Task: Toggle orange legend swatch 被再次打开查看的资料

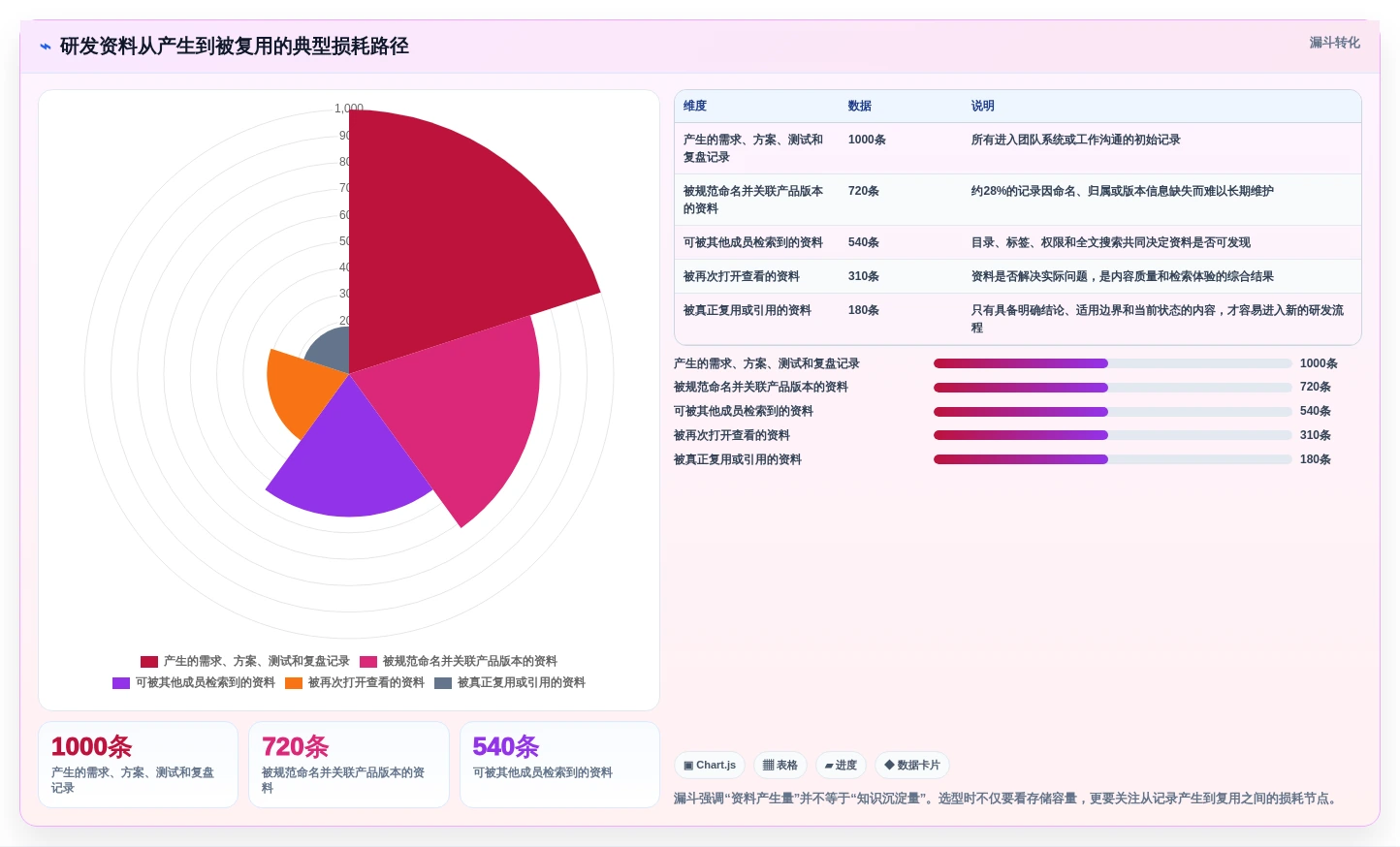Action: pos(294,683)
